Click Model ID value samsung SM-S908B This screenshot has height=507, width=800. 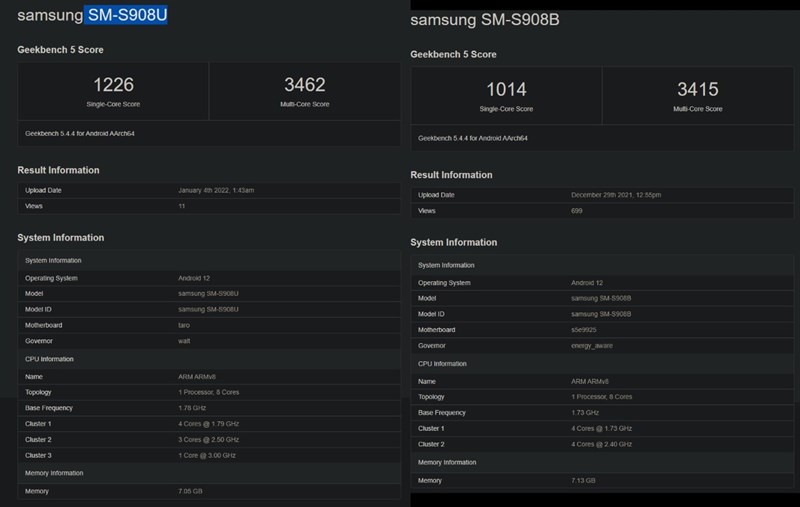601,314
